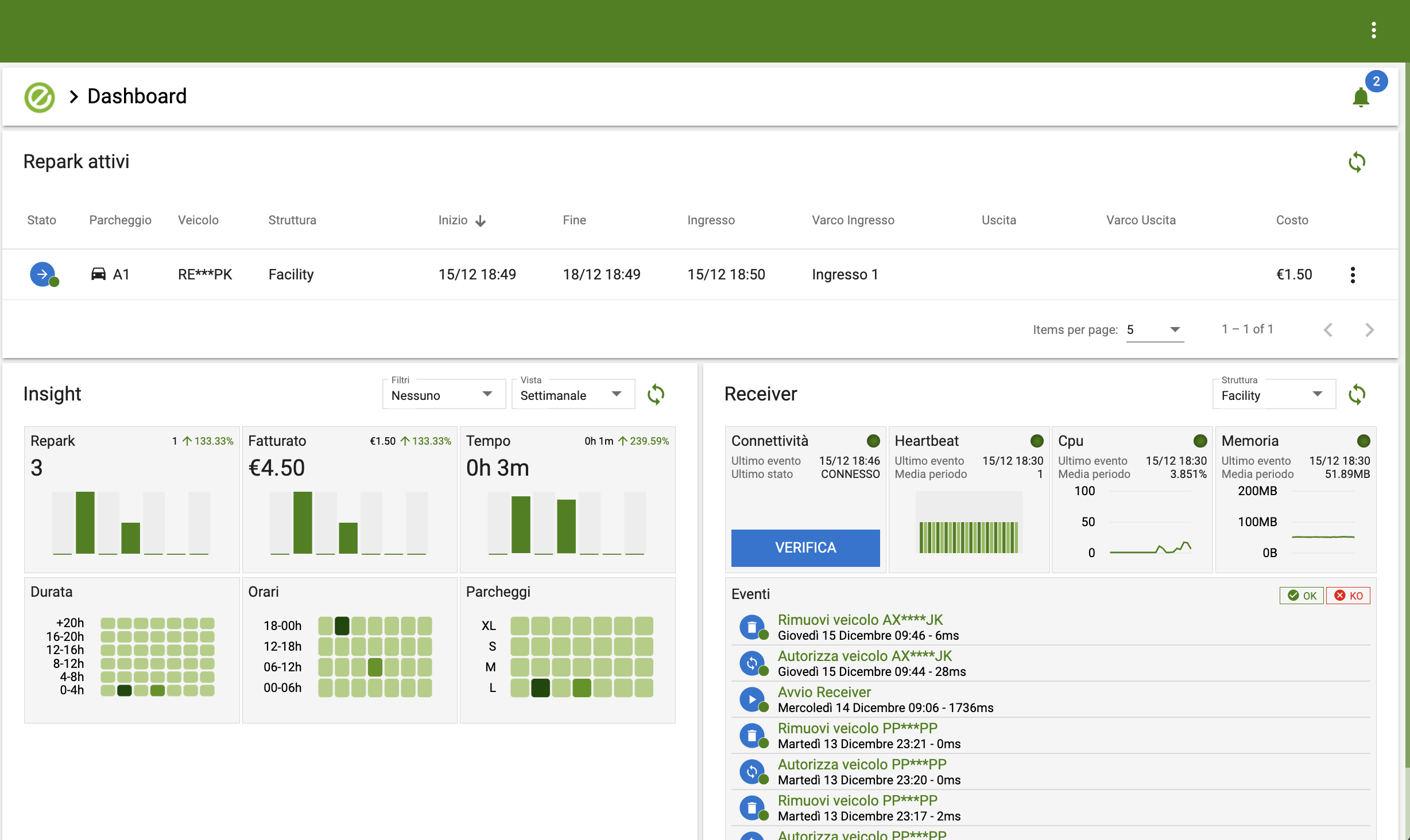The width and height of the screenshot is (1410, 840).
Task: Open the notifications bell
Action: (x=1361, y=97)
